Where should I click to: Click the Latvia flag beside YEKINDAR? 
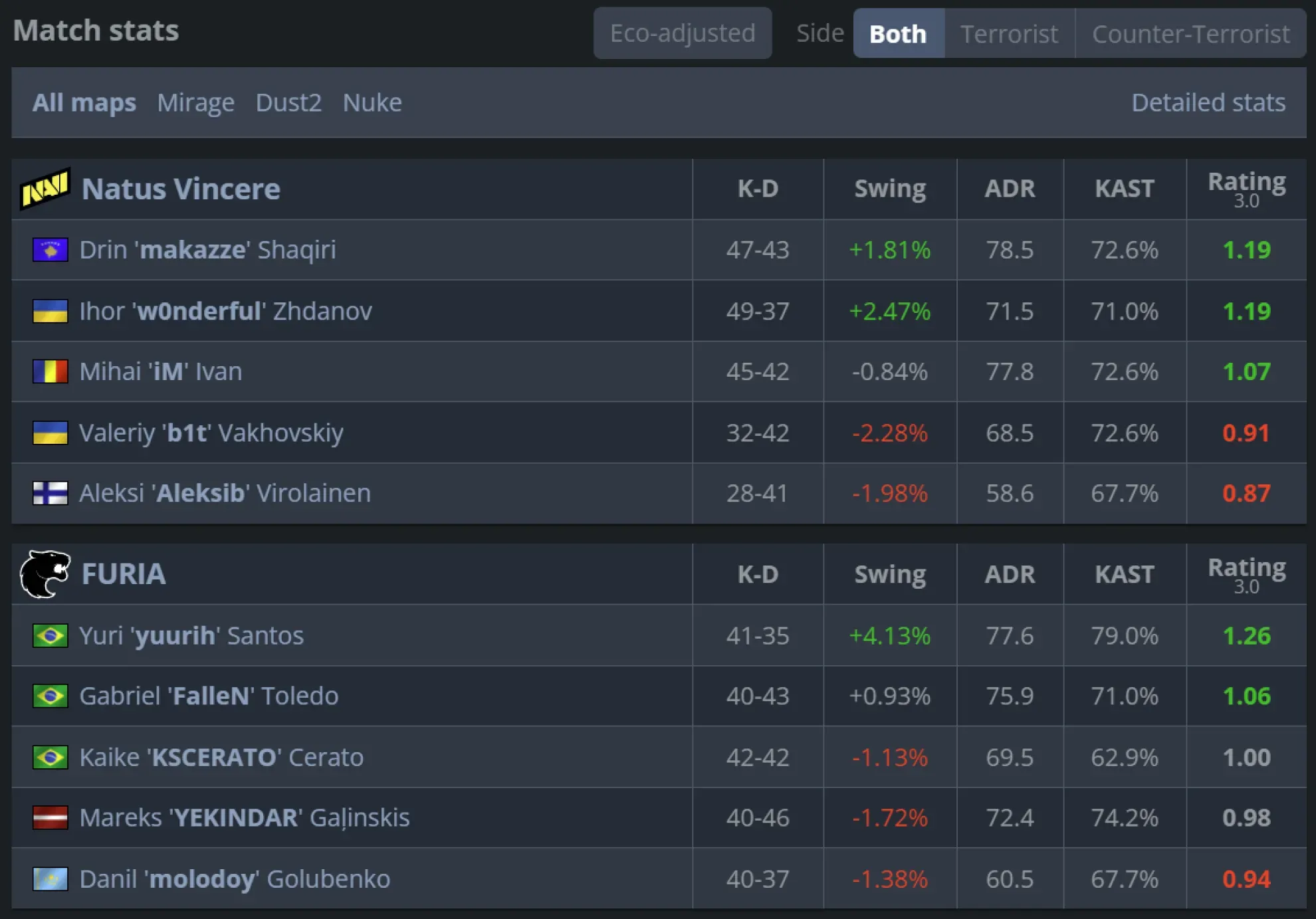point(51,818)
